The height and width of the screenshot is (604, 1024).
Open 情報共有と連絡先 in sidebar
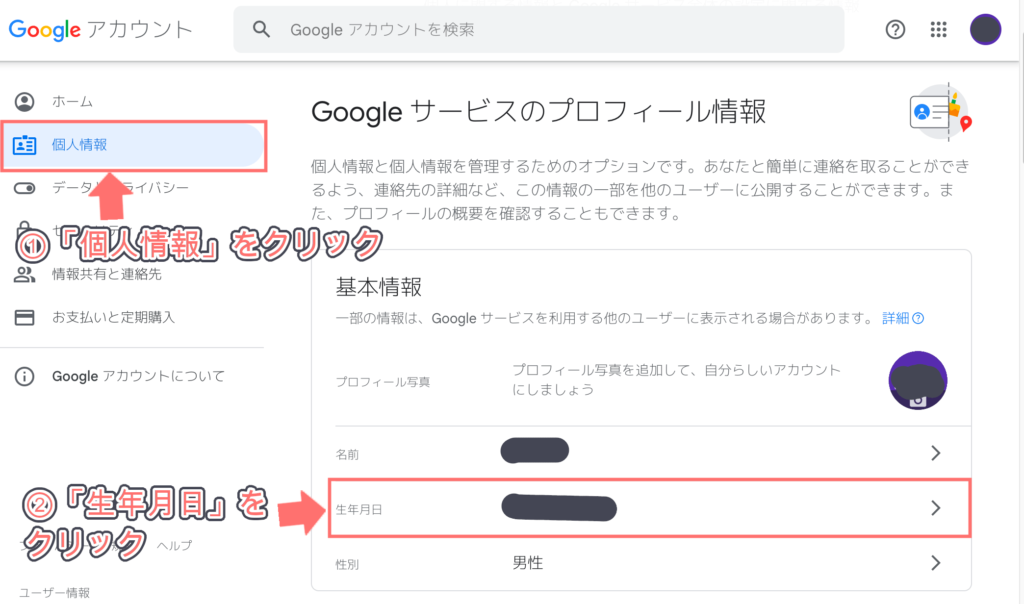coord(107,274)
